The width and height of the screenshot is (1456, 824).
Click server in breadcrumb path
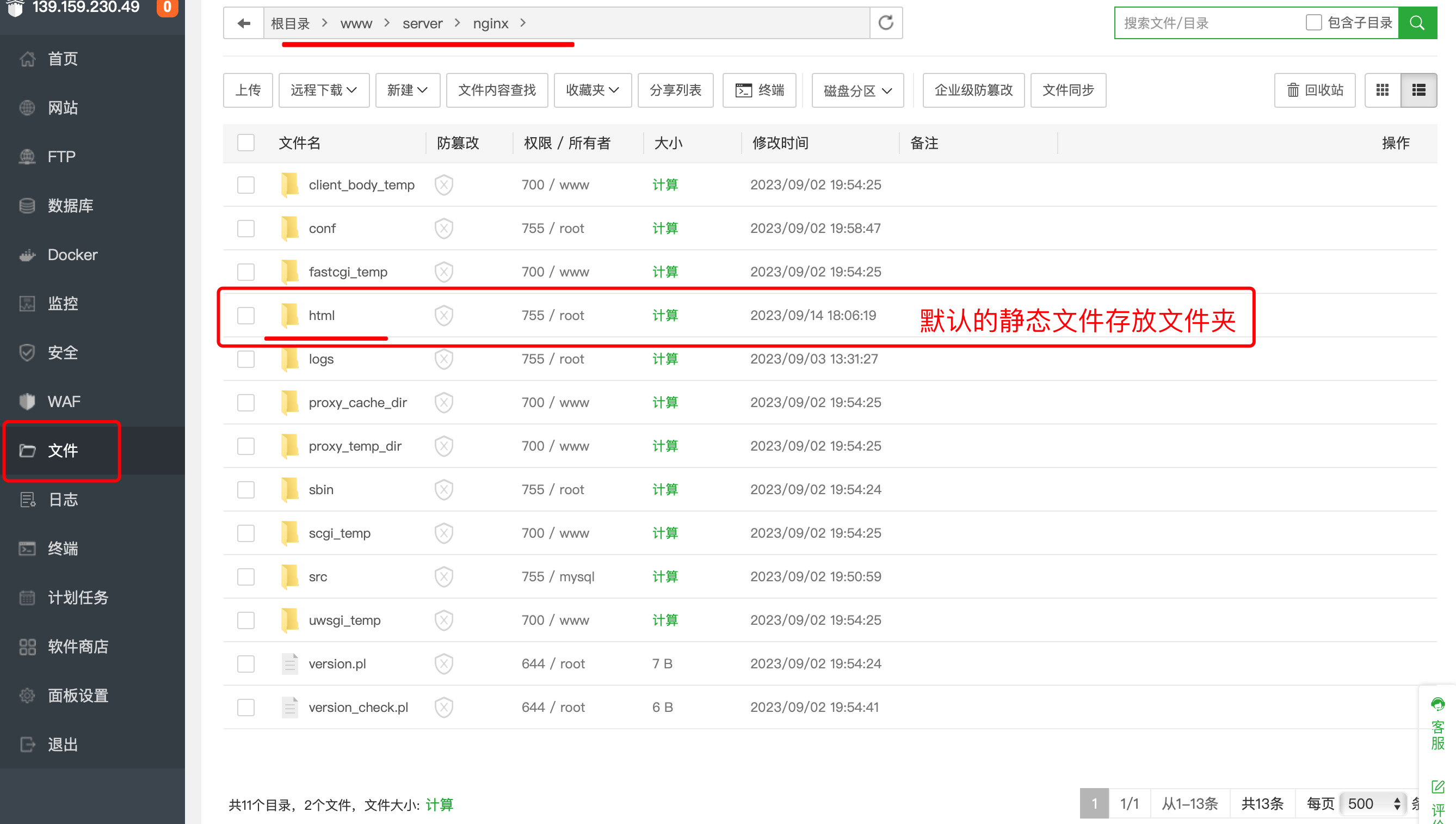423,23
